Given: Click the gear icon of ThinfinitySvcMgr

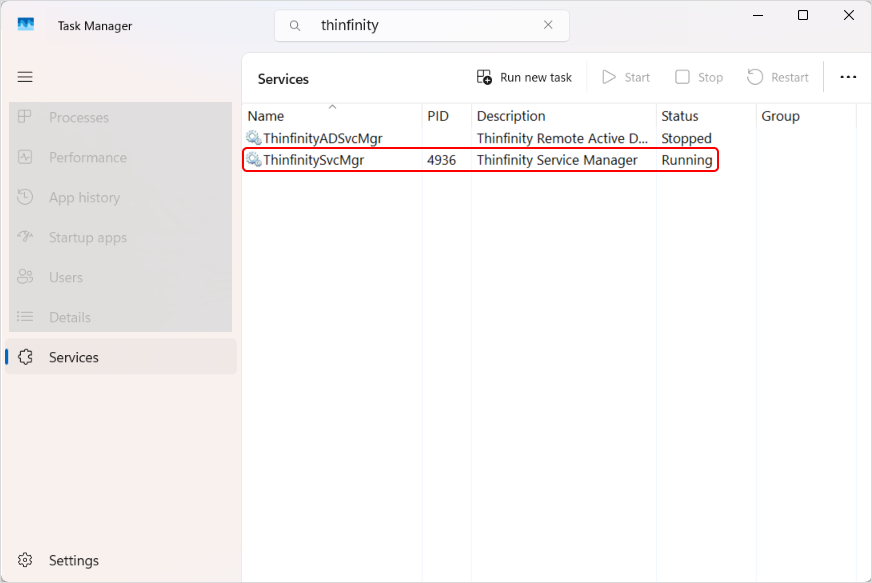Looking at the screenshot, I should pyautogui.click(x=254, y=160).
